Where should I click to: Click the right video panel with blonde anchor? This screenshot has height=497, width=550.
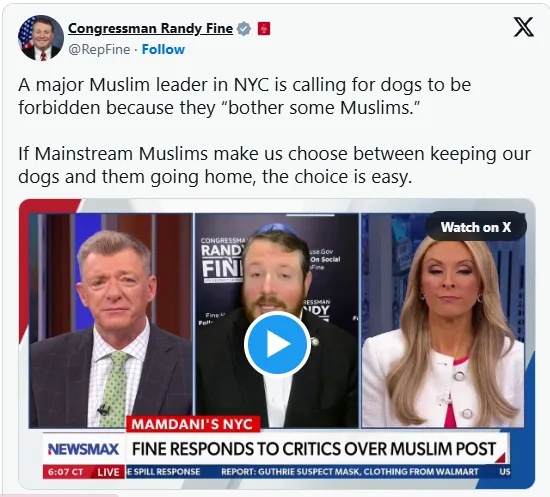pyautogui.click(x=443, y=320)
